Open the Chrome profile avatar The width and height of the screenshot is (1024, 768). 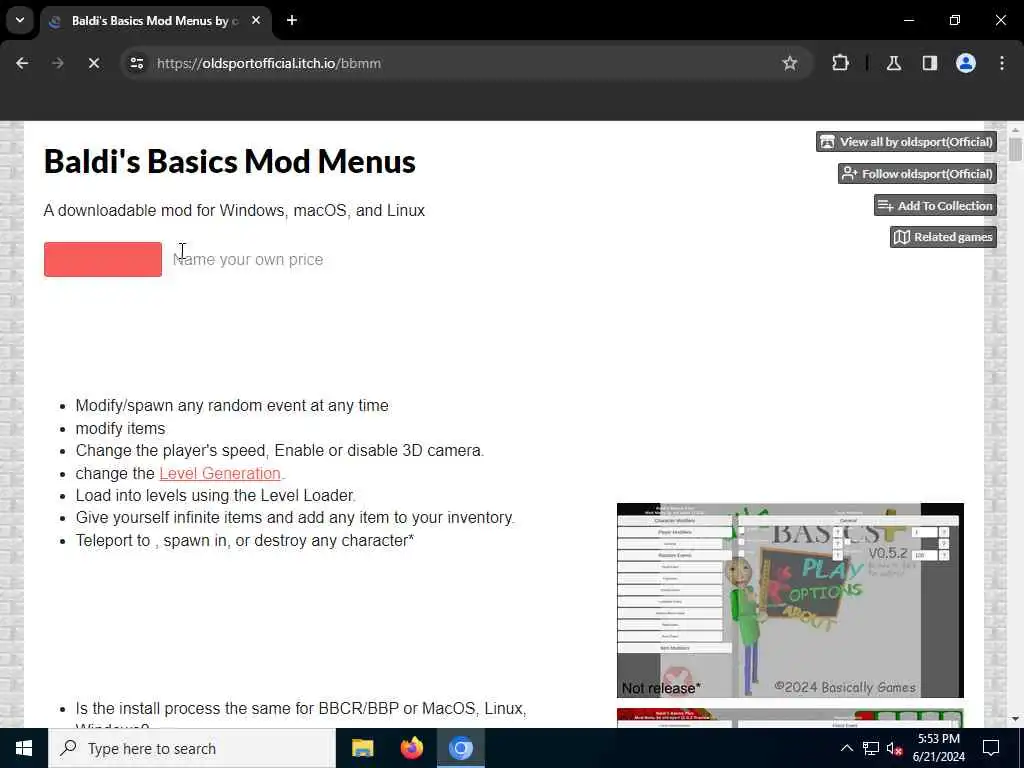pyautogui.click(x=965, y=63)
